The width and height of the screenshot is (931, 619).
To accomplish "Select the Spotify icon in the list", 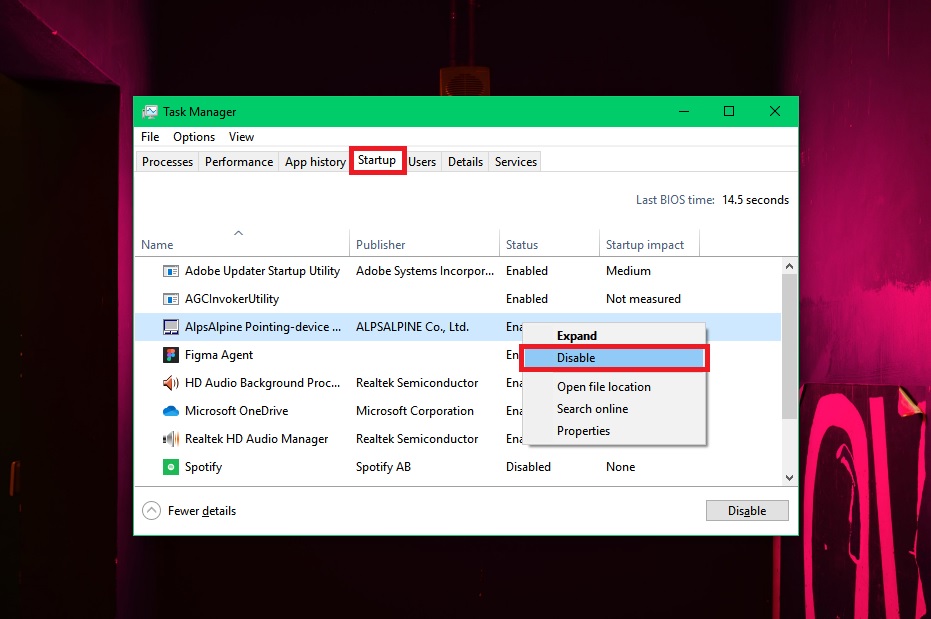I will (x=170, y=467).
